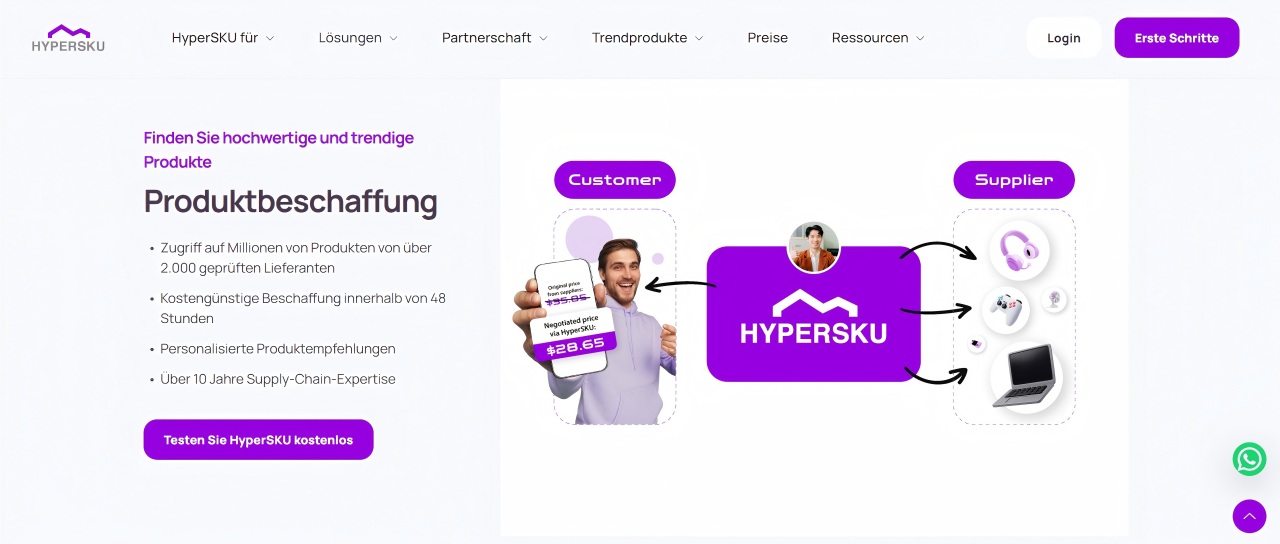Click the Erste Schritte button
Viewport: 1280px width, 544px height.
pos(1177,38)
